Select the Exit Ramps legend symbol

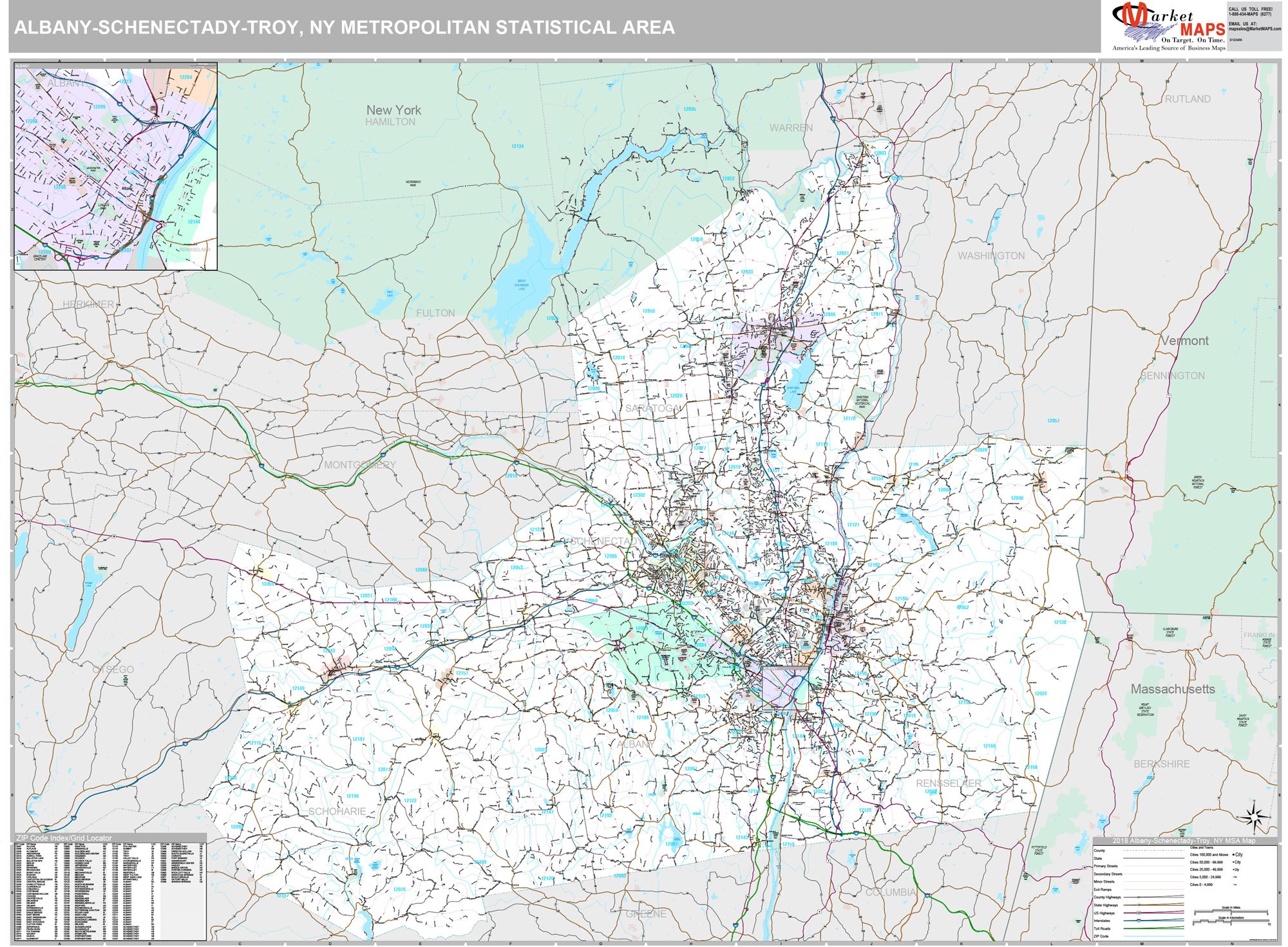click(x=1153, y=889)
